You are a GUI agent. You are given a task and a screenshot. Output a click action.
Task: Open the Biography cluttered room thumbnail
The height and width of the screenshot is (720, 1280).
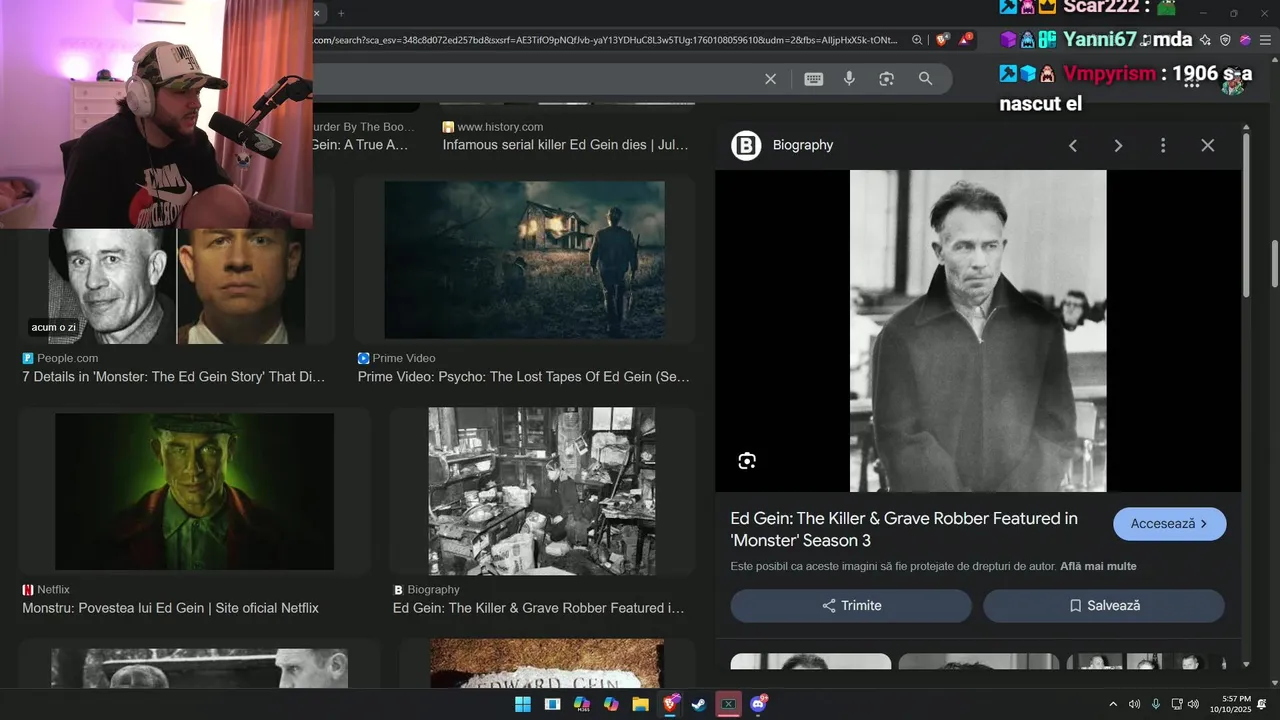(542, 491)
